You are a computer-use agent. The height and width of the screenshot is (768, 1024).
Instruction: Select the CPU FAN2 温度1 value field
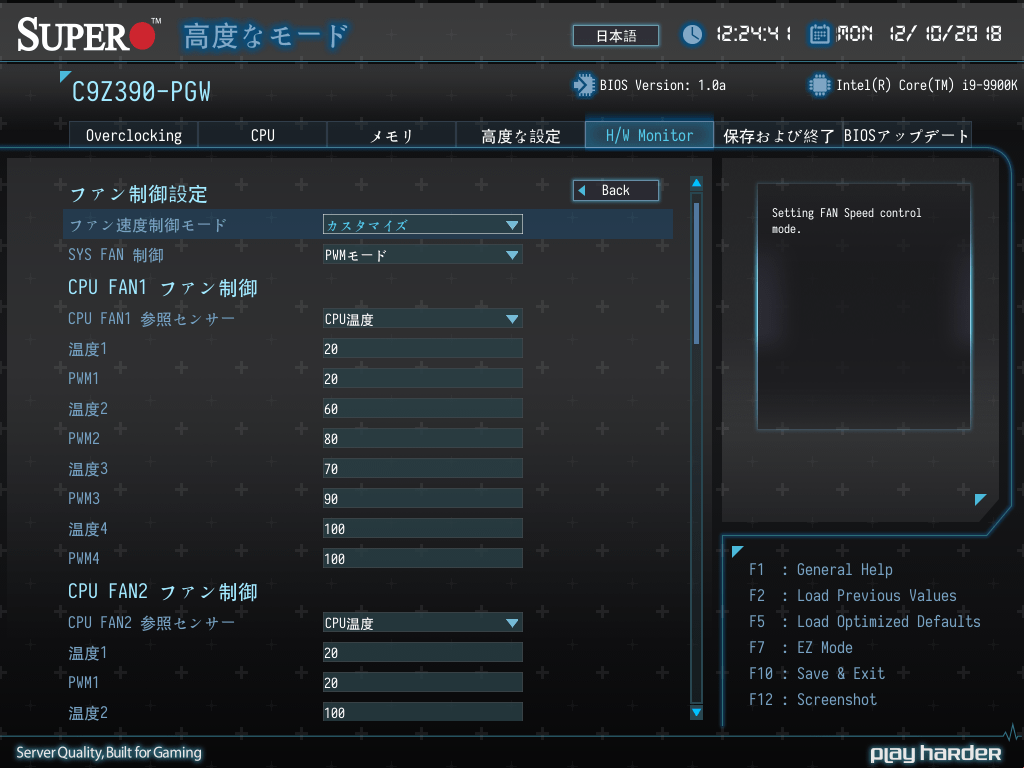coord(423,653)
